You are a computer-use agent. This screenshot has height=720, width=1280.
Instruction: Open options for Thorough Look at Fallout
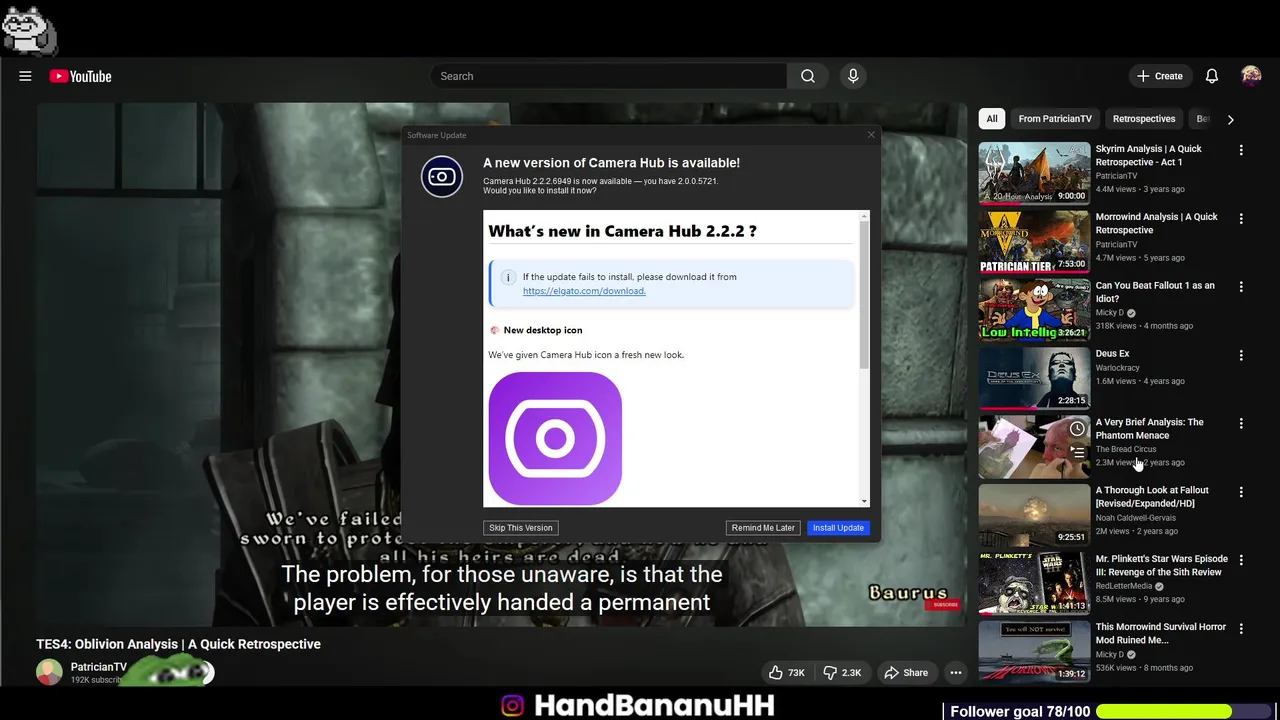[x=1241, y=492]
